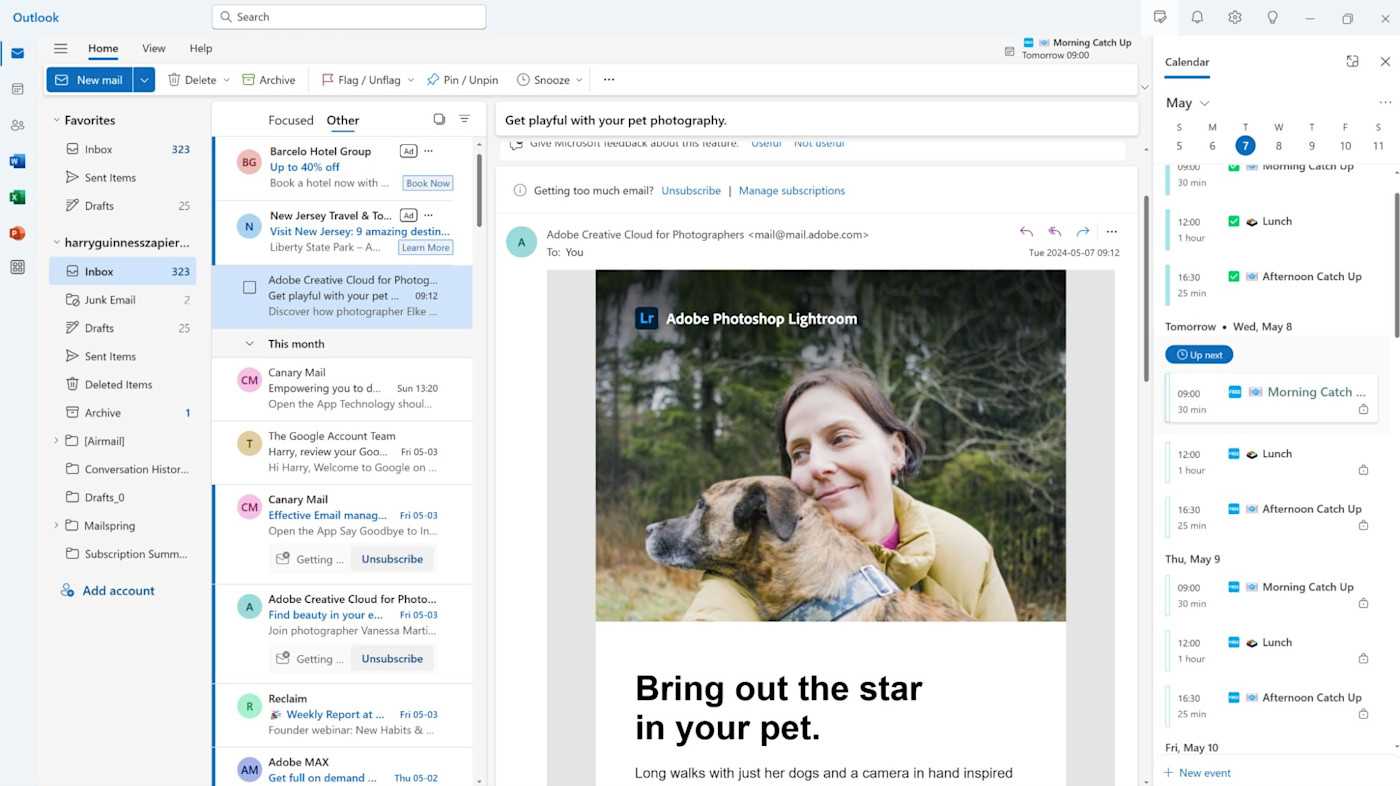
Task: Toggle the hamburger navigation pane button
Action: click(x=61, y=48)
